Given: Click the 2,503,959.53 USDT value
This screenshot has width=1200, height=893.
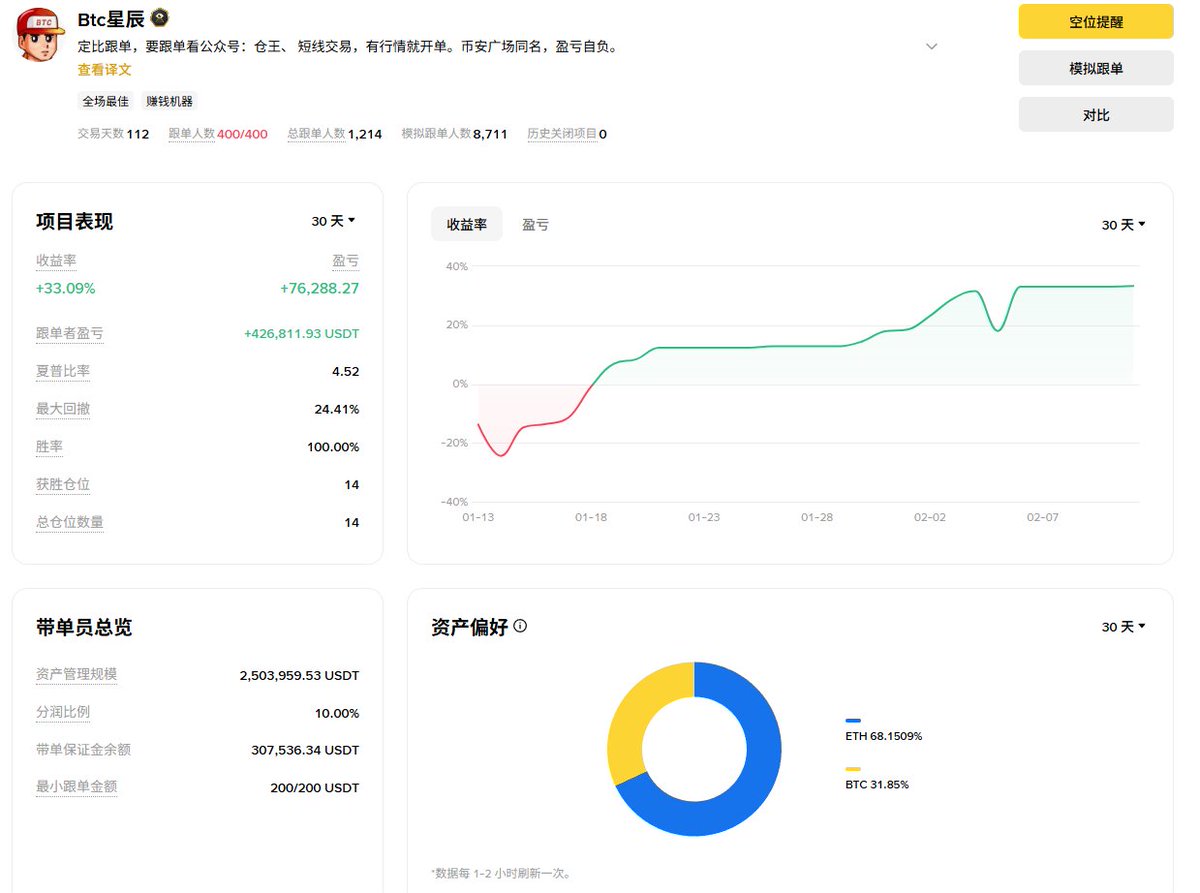Looking at the screenshot, I should pos(299,676).
